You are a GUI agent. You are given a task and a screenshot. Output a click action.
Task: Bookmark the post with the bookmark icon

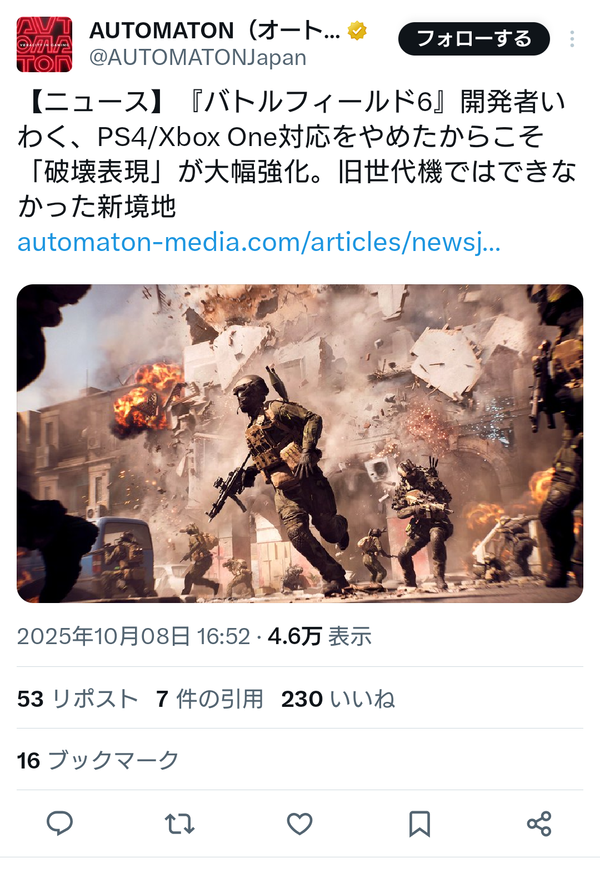click(x=419, y=824)
